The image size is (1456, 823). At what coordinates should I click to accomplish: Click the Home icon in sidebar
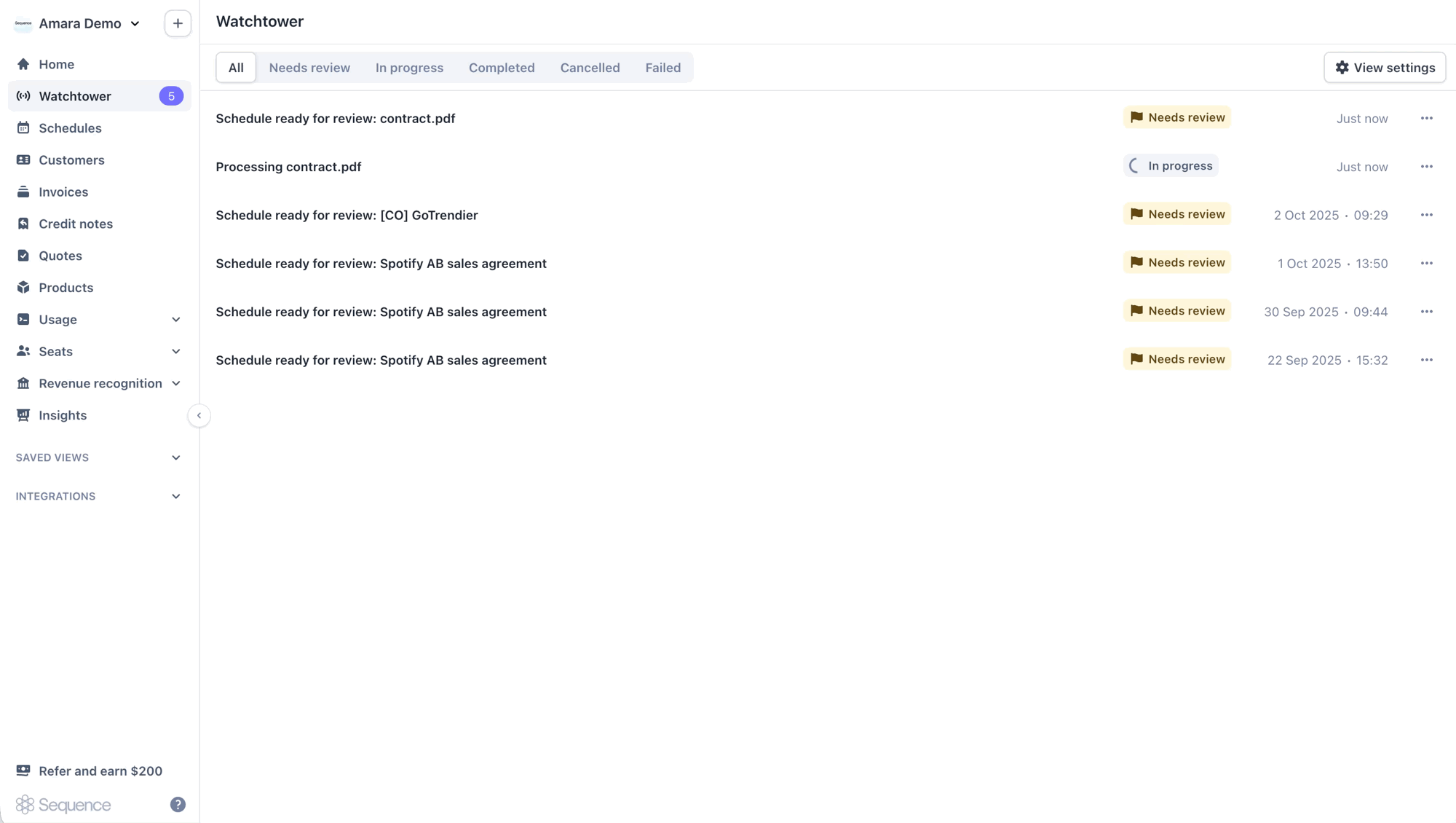point(23,64)
